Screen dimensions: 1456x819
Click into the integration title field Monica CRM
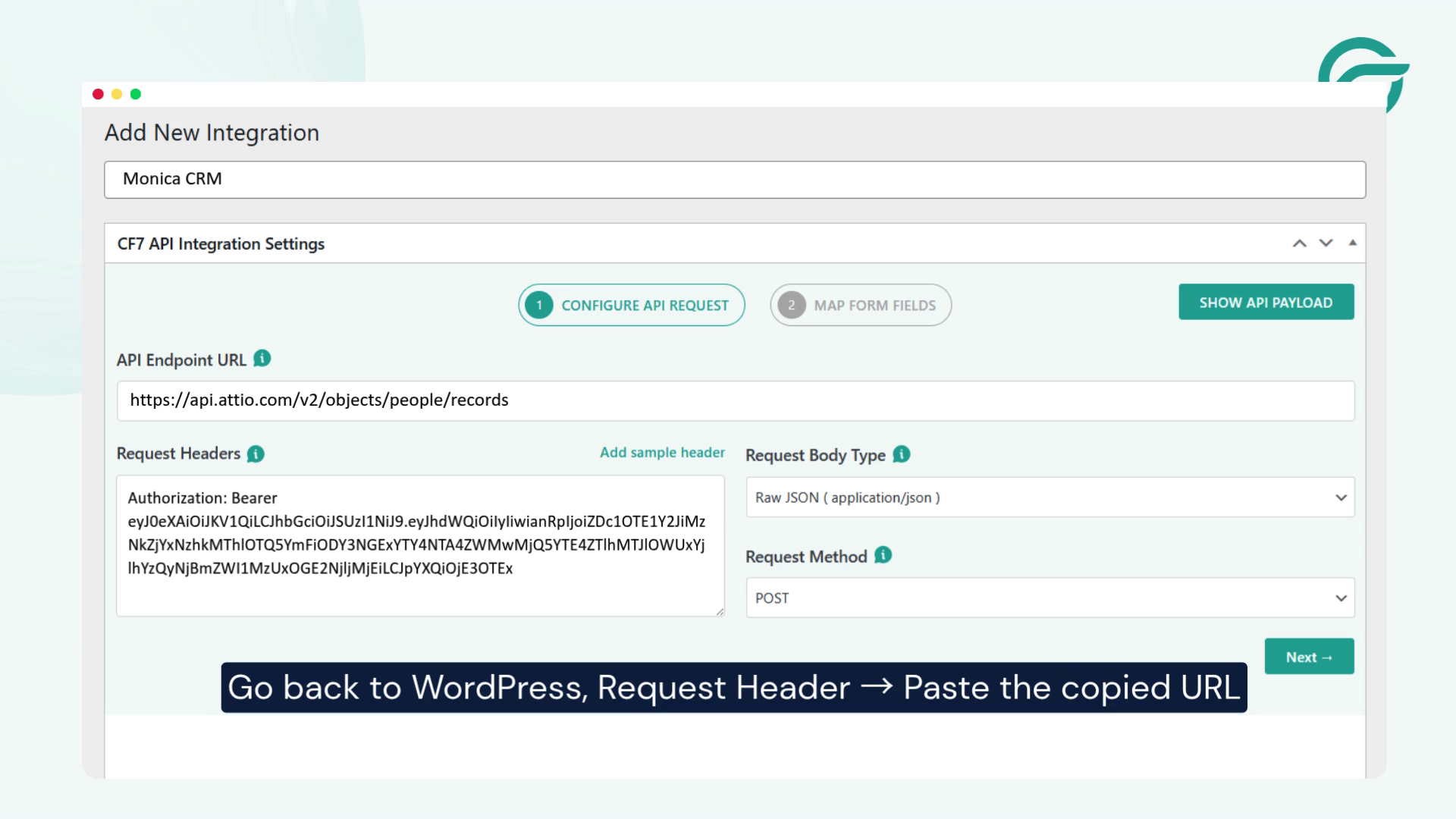735,180
